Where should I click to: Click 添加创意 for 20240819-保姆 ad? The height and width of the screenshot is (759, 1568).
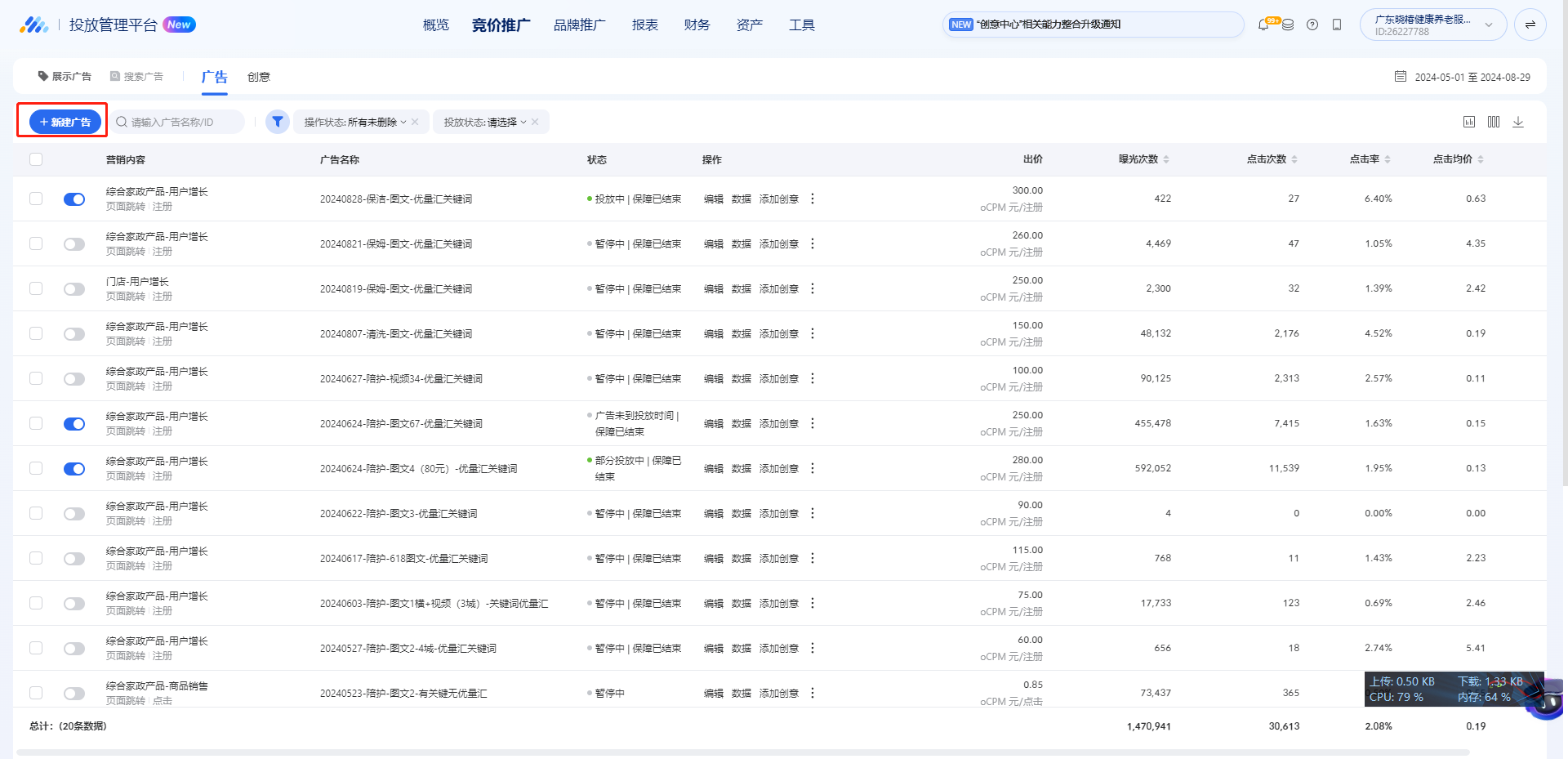779,288
